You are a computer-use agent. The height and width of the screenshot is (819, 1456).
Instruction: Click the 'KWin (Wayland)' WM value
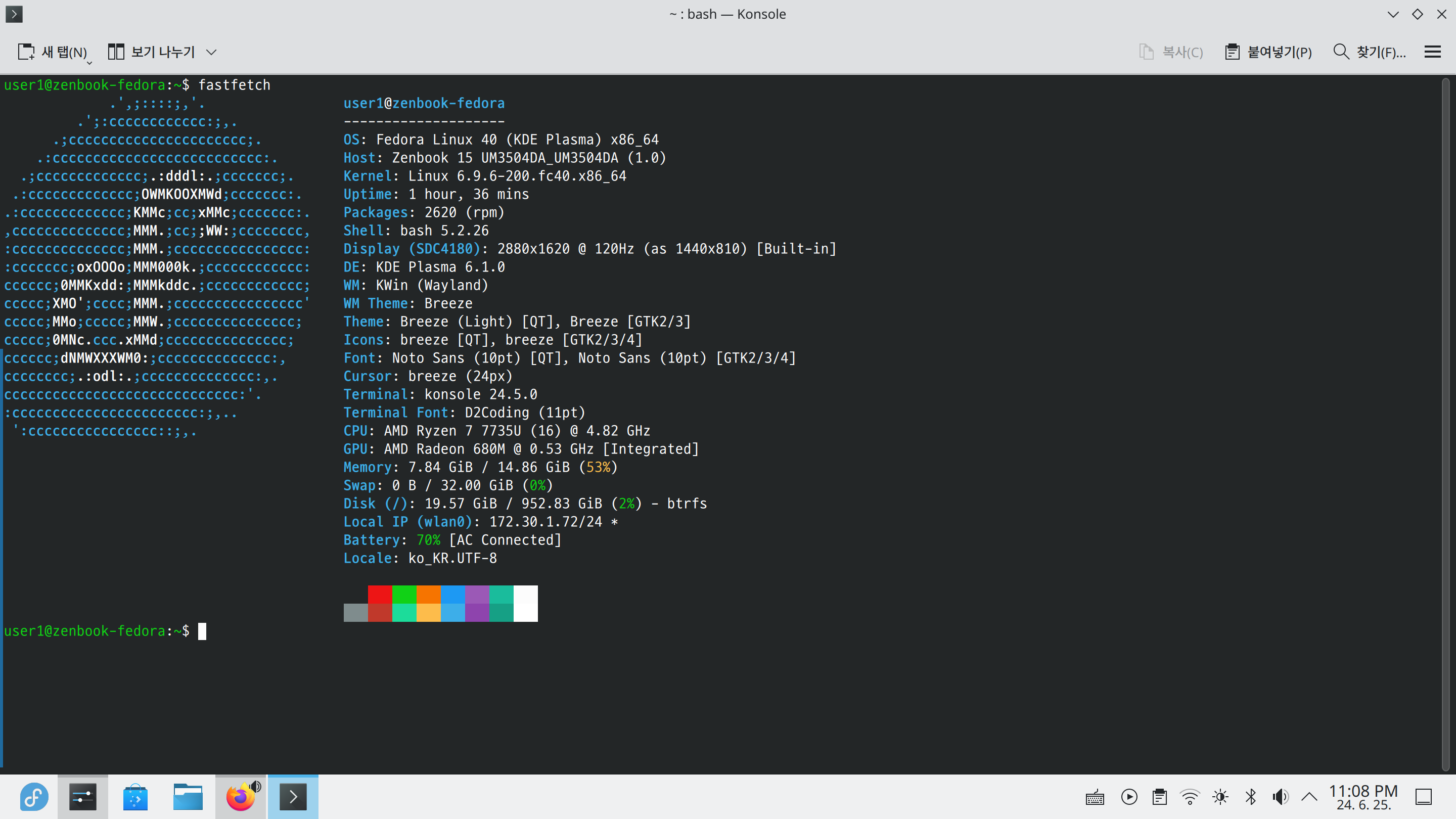(432, 285)
